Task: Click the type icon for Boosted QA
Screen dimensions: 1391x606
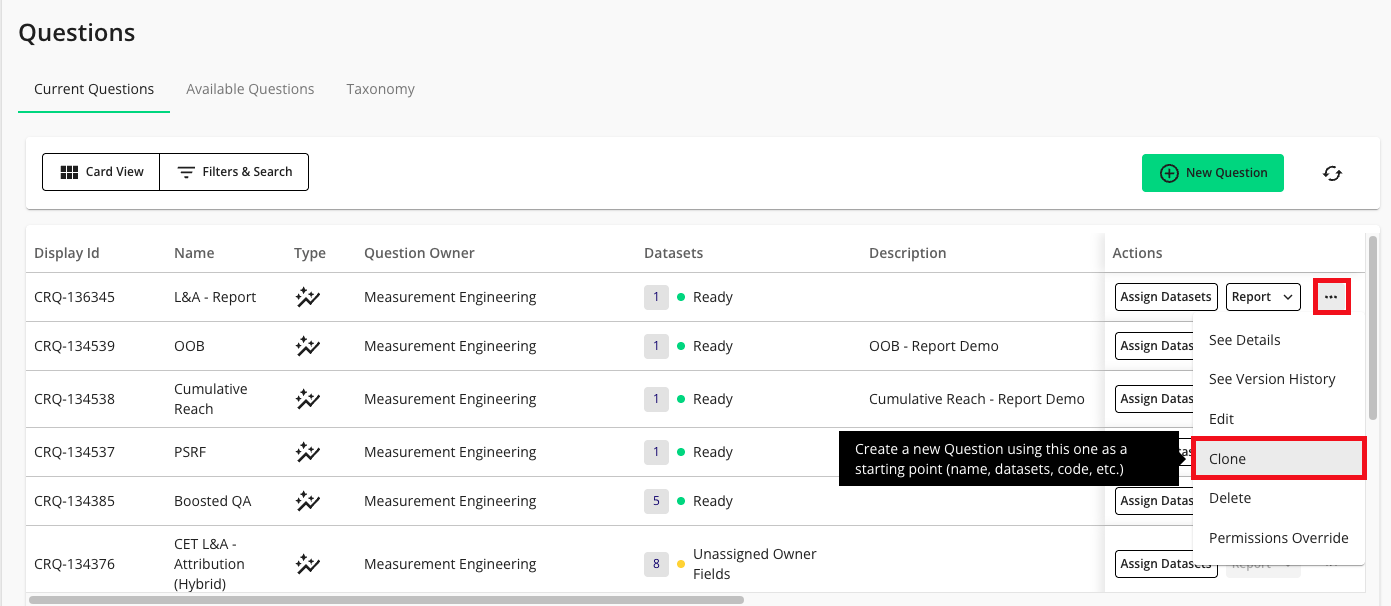Action: coord(307,501)
